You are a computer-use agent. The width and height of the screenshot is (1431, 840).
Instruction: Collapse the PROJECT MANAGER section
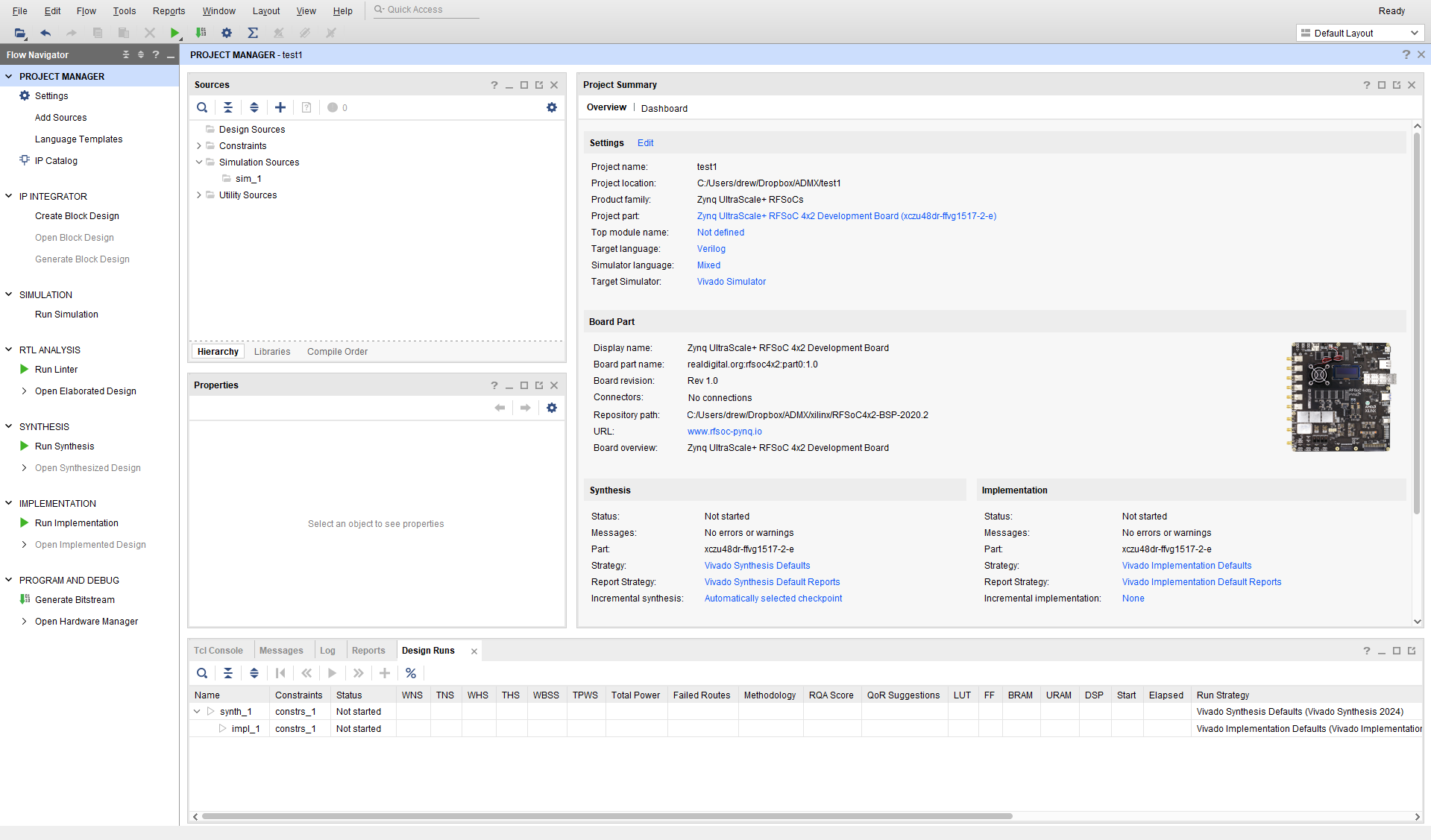9,76
